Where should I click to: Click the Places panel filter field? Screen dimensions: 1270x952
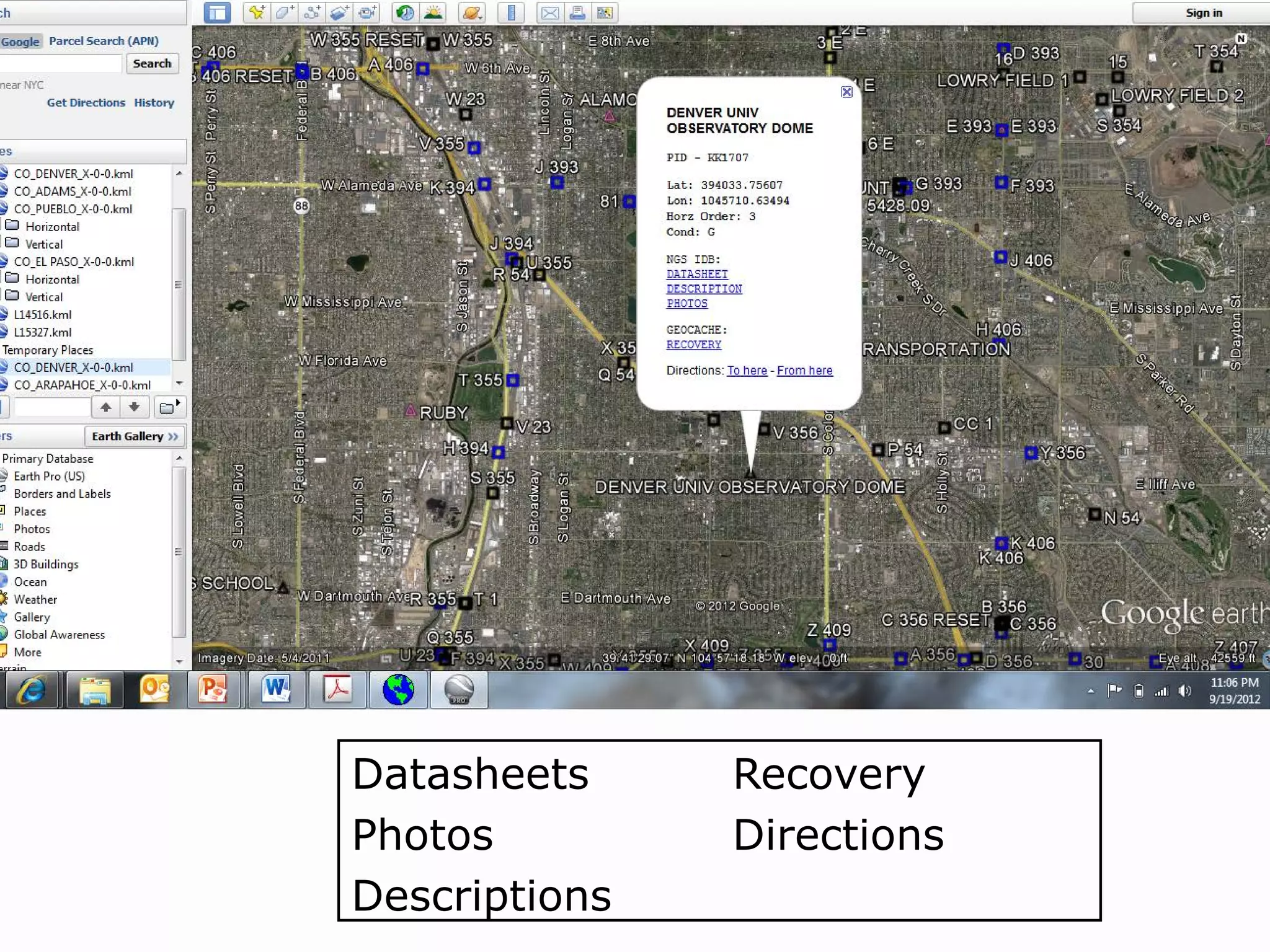[52, 407]
